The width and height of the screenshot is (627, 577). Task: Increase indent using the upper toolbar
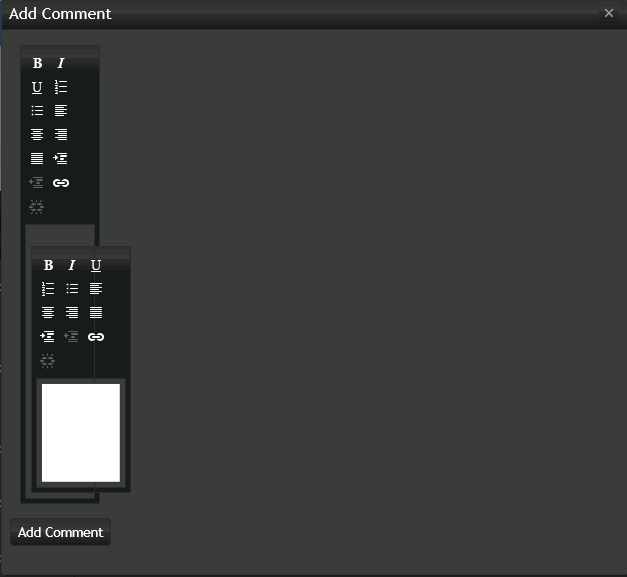61,158
